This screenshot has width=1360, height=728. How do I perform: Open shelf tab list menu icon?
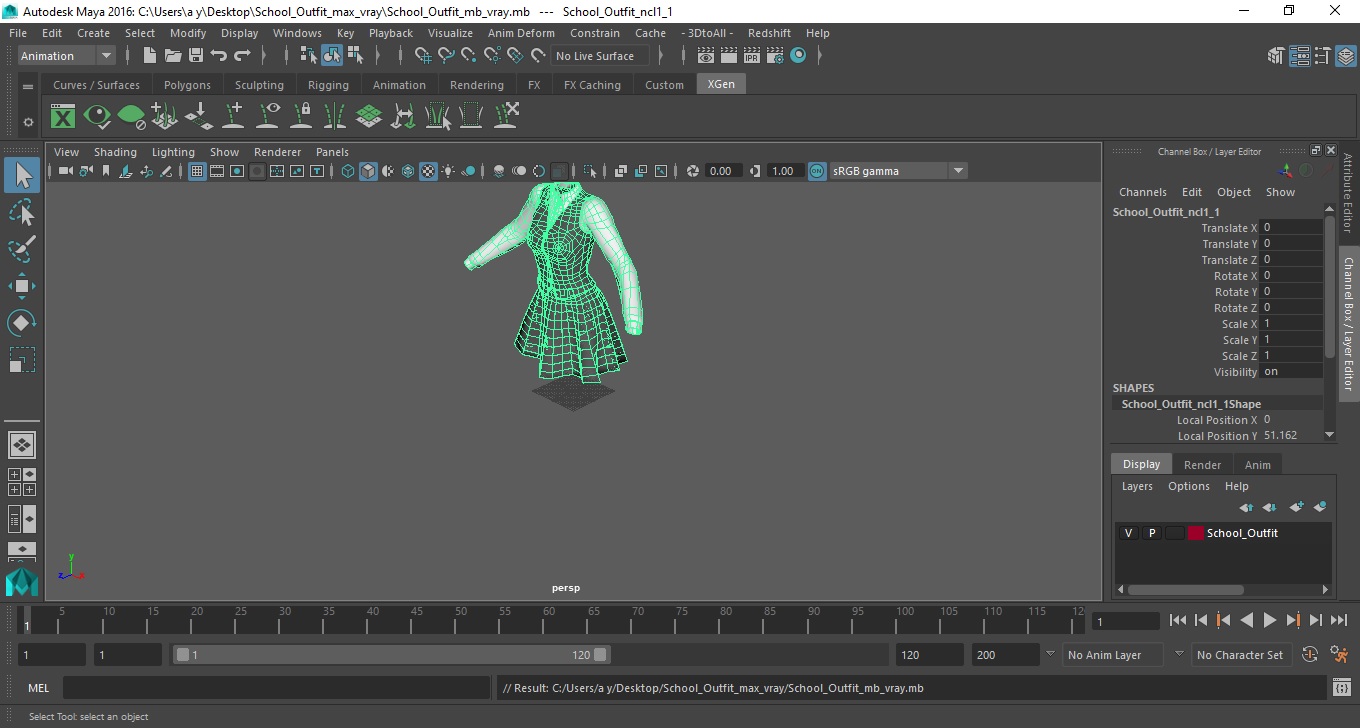coord(28,87)
